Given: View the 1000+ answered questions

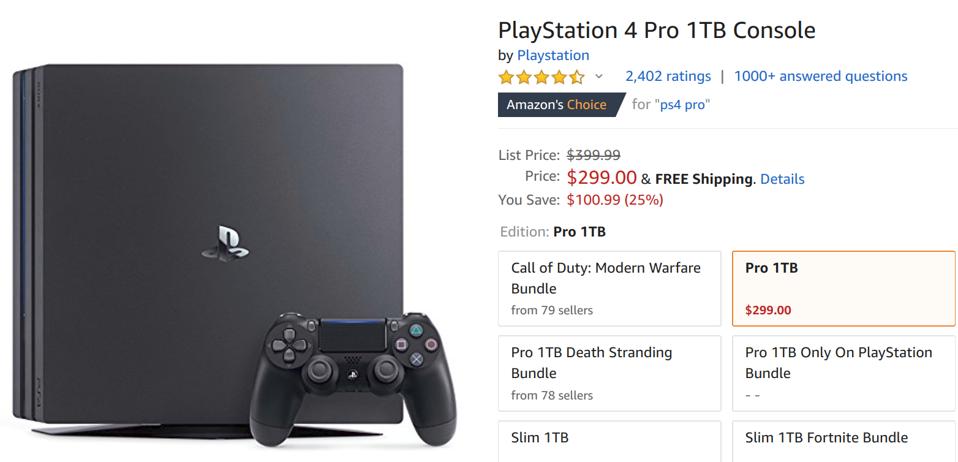Looking at the screenshot, I should tap(820, 76).
